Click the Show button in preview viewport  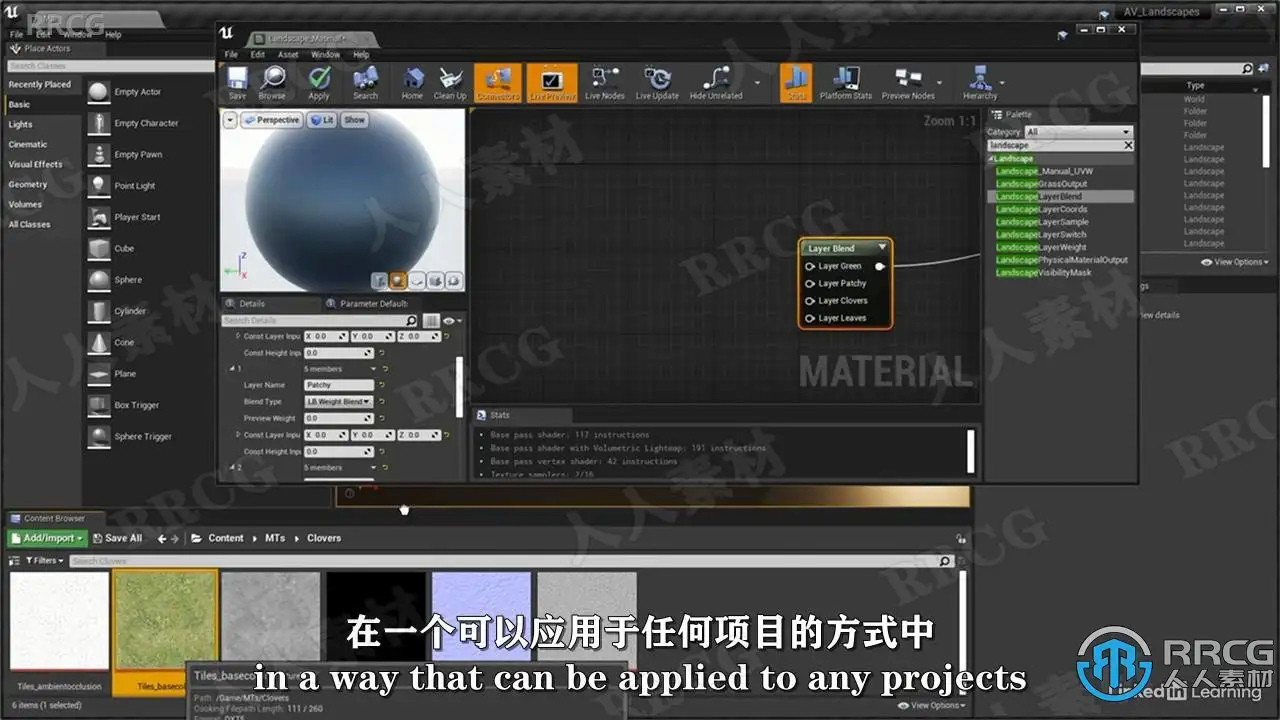point(355,120)
